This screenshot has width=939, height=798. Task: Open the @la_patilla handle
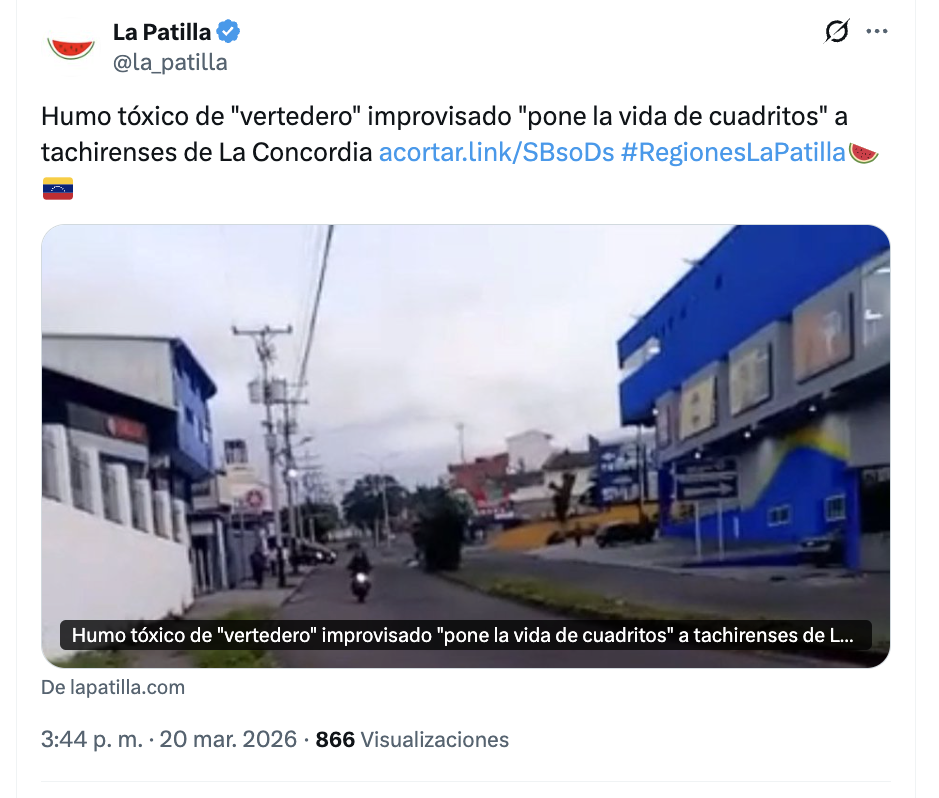click(x=170, y=62)
